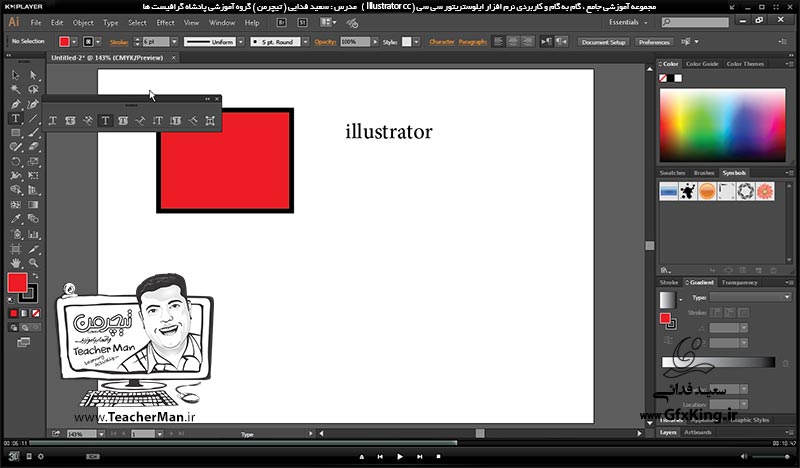Select the Paintbrush tool
This screenshot has height=468, width=800.
click(33, 133)
